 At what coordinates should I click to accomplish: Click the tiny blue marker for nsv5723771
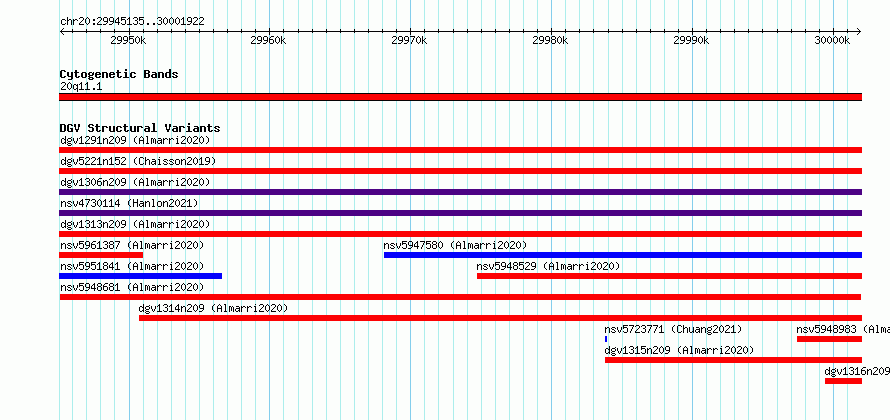click(x=606, y=339)
